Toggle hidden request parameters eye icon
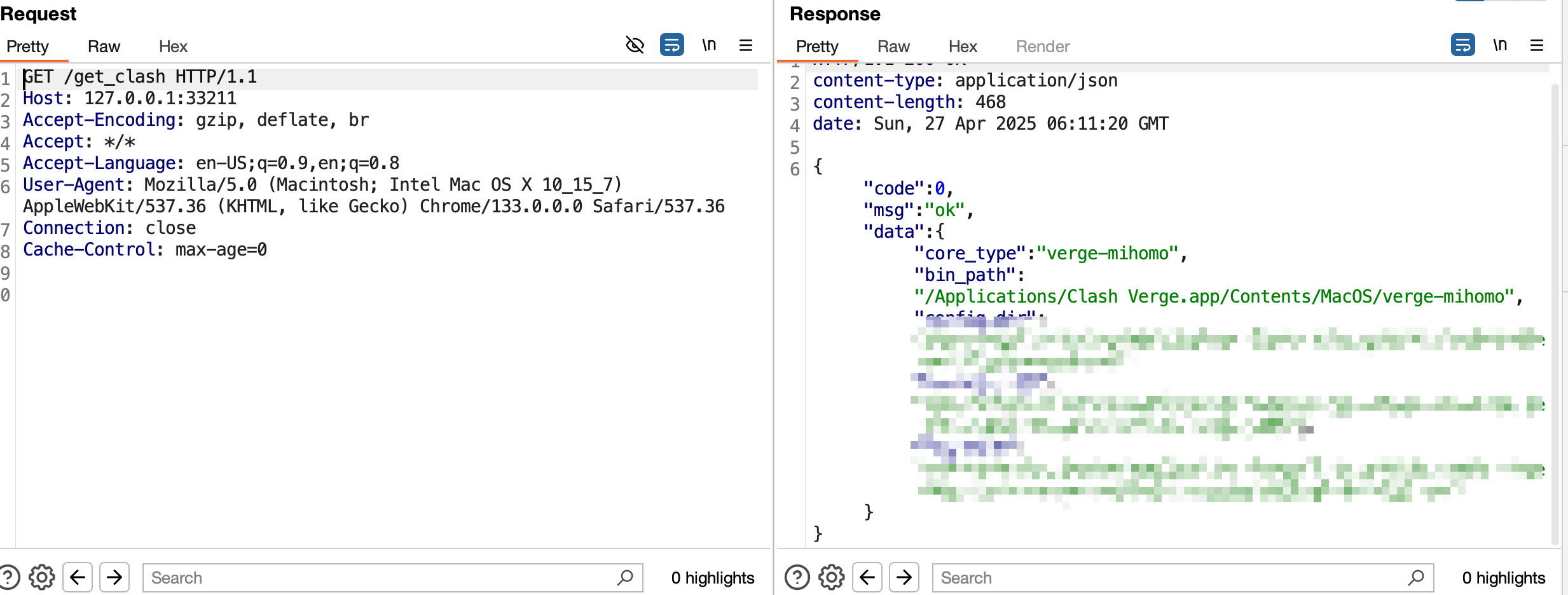The height and width of the screenshot is (595, 1568). [x=635, y=45]
